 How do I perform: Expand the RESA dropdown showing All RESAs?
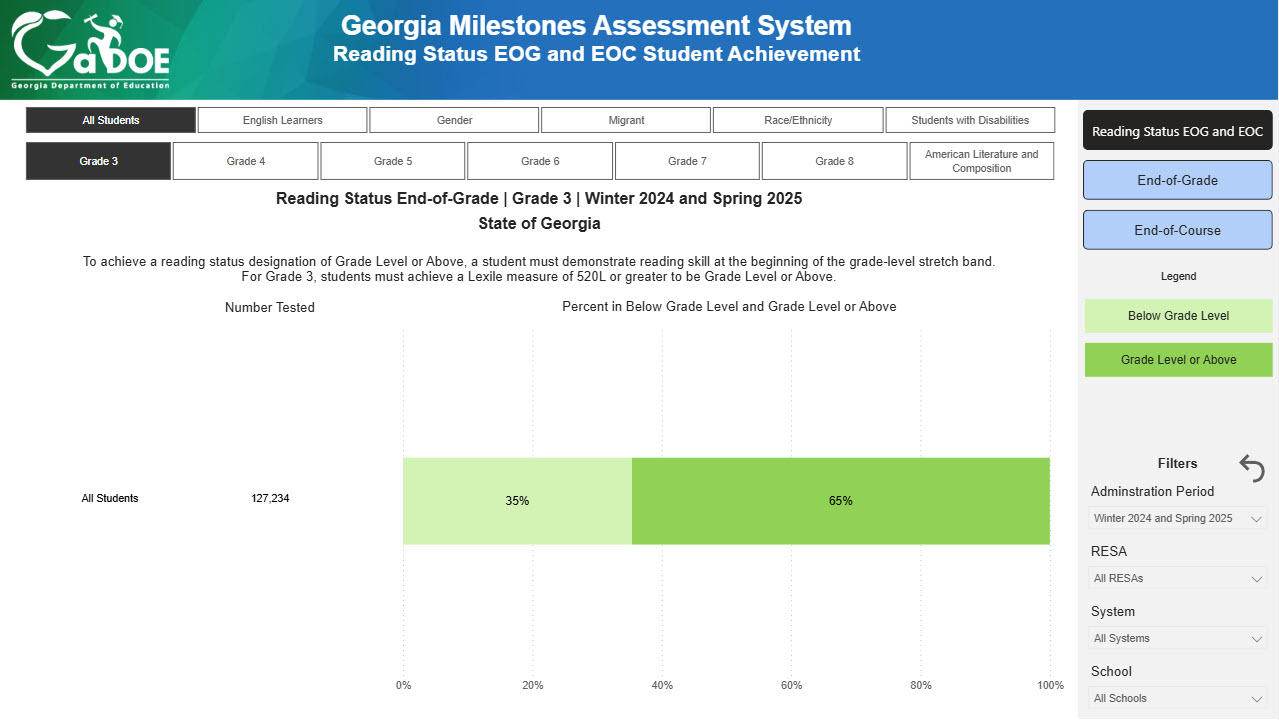[x=1177, y=578]
